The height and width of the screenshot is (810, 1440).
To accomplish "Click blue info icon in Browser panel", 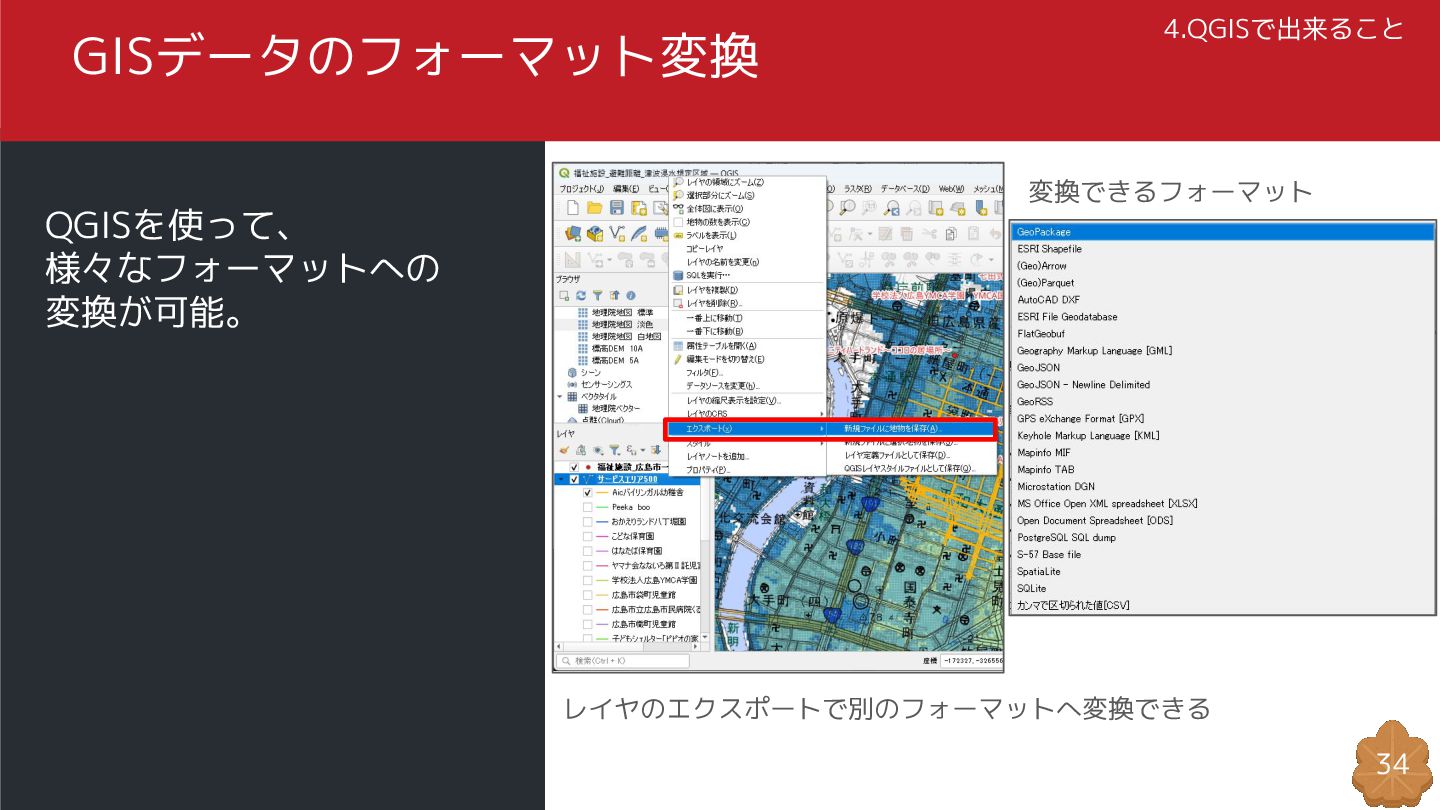I will tap(631, 296).
